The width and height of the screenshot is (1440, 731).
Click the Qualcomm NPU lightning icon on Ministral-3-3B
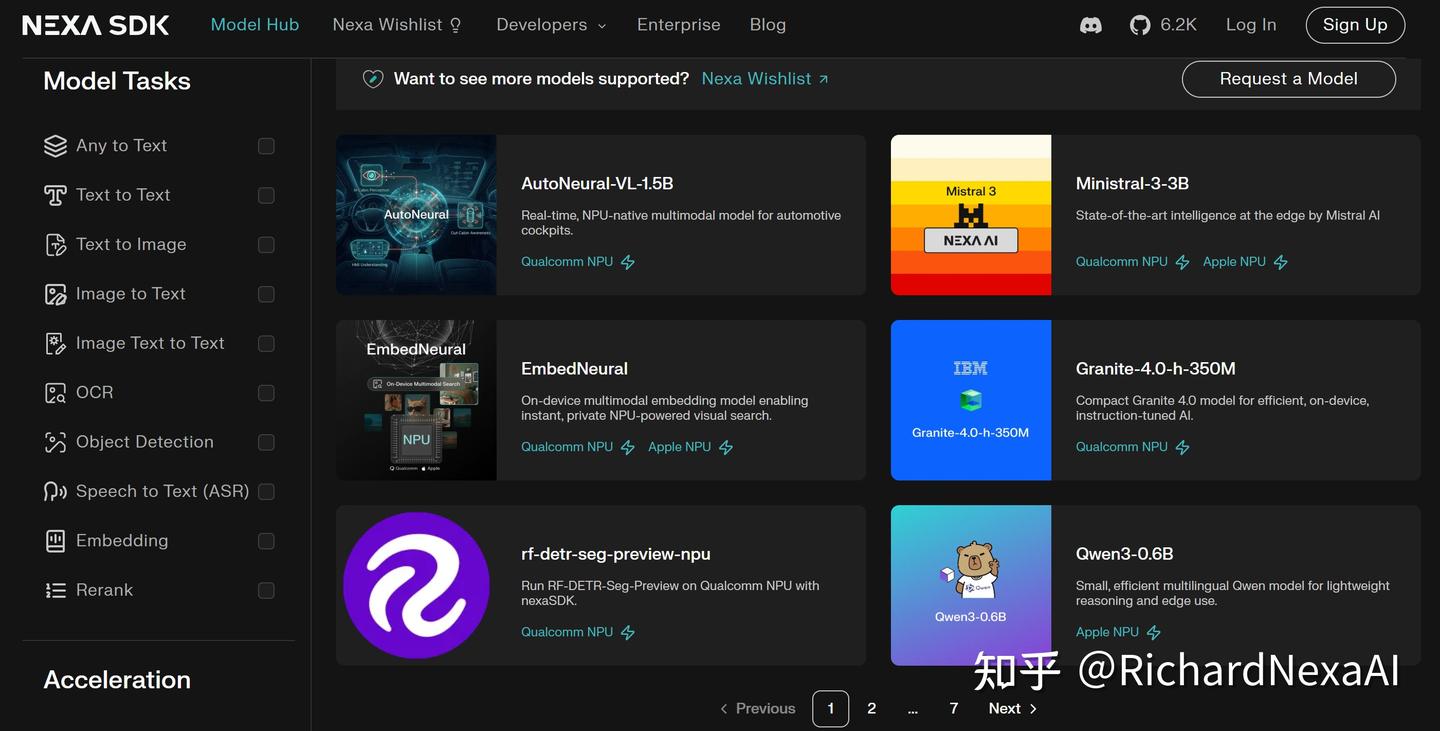tap(1182, 261)
